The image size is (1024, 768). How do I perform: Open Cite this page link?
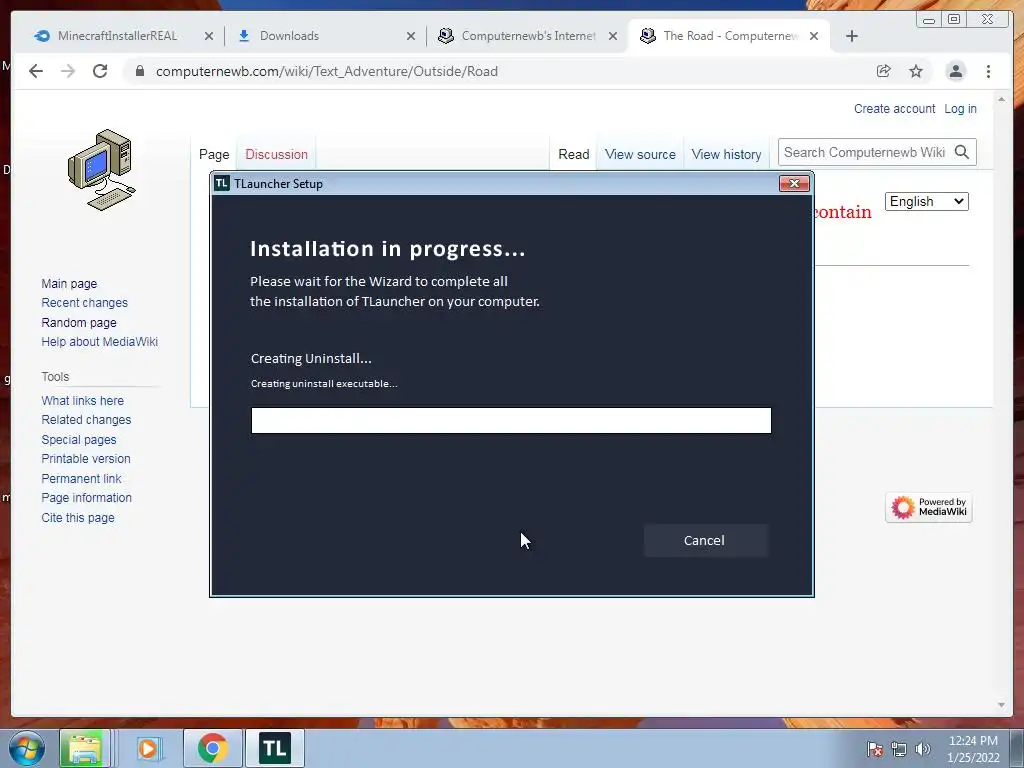(x=78, y=517)
